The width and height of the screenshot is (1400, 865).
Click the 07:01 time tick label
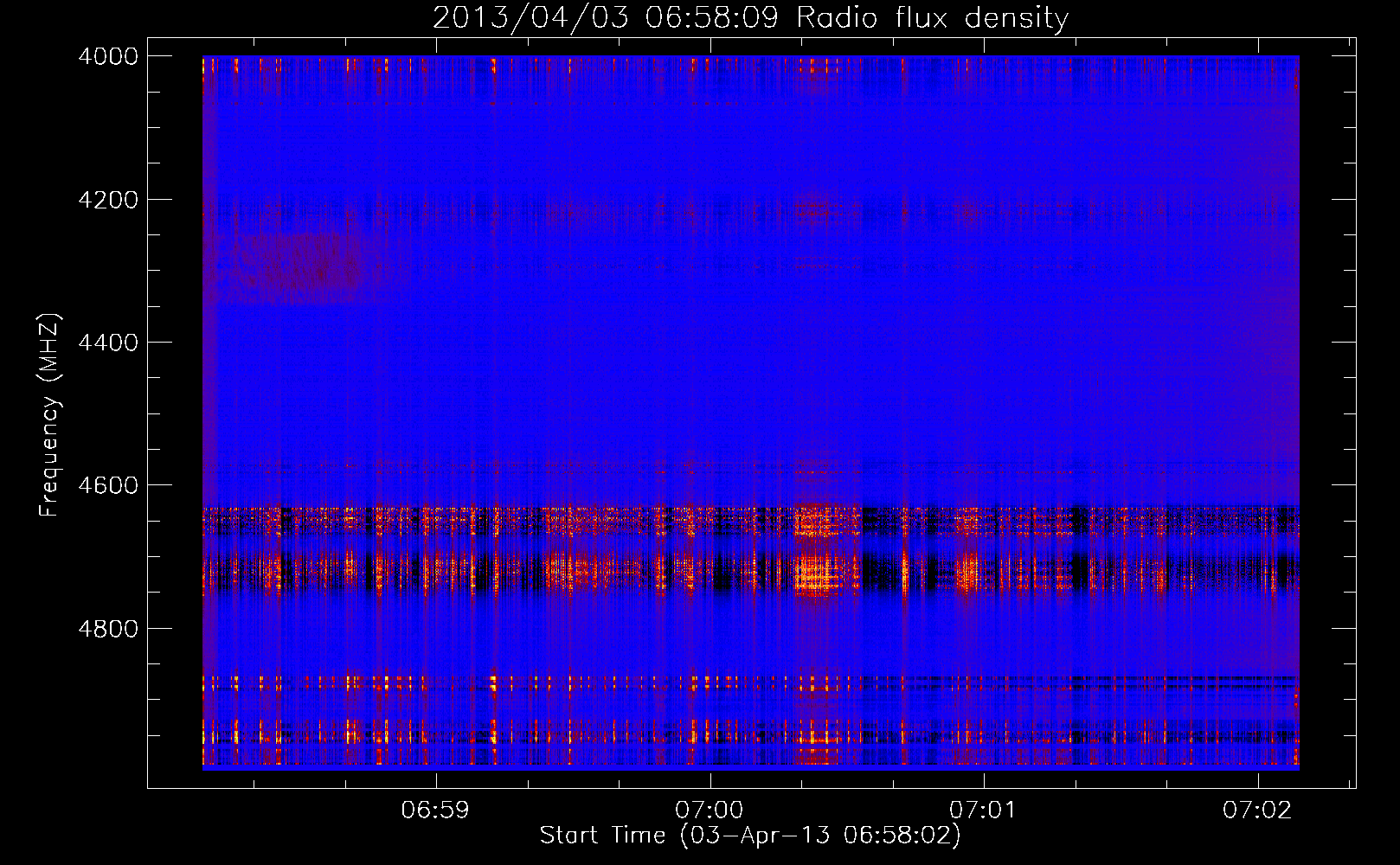coord(983,811)
